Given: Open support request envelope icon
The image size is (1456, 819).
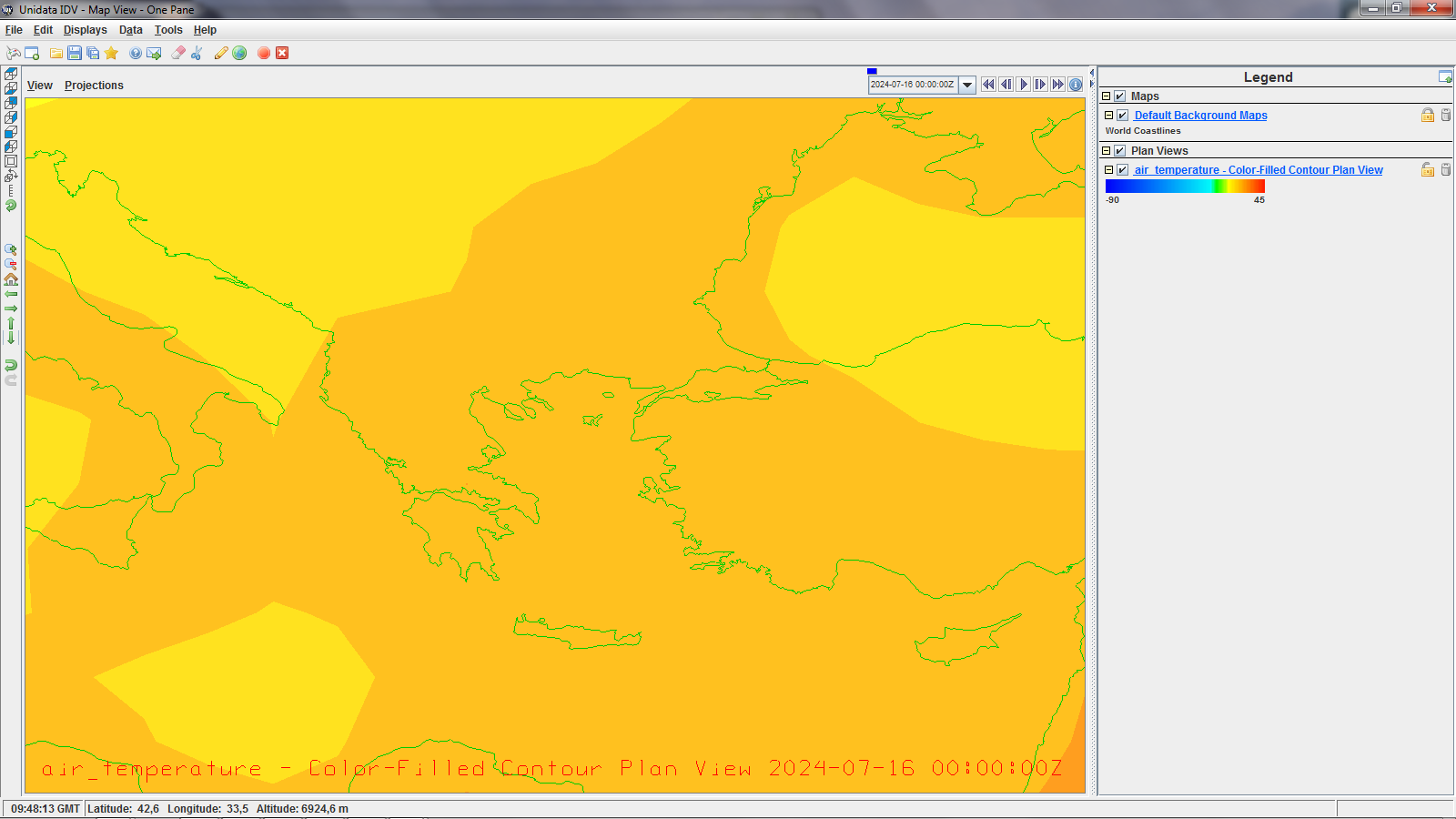Looking at the screenshot, I should 154,53.
